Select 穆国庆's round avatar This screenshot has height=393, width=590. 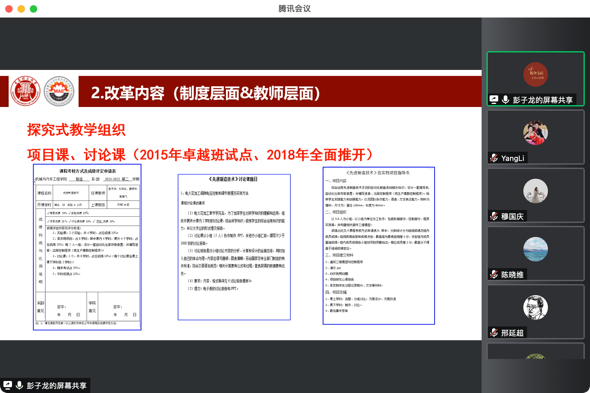pos(535,191)
